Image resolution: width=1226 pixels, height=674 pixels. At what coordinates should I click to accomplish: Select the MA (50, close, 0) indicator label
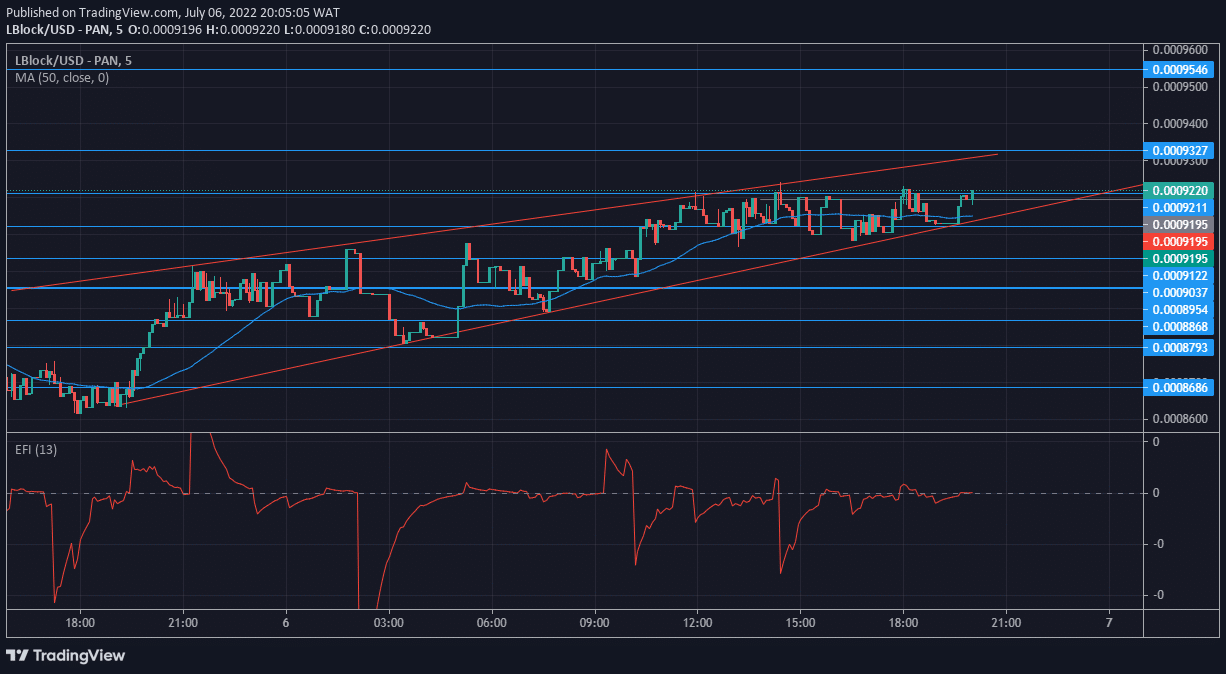coord(62,77)
